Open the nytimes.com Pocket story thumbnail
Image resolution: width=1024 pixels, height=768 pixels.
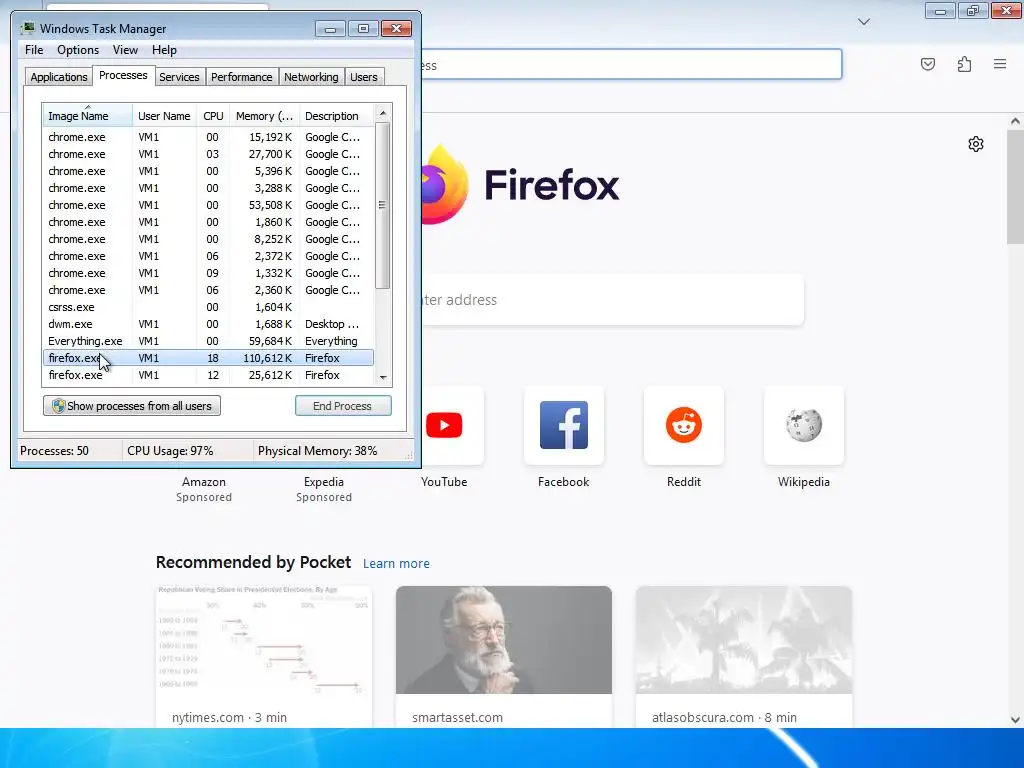pos(264,640)
